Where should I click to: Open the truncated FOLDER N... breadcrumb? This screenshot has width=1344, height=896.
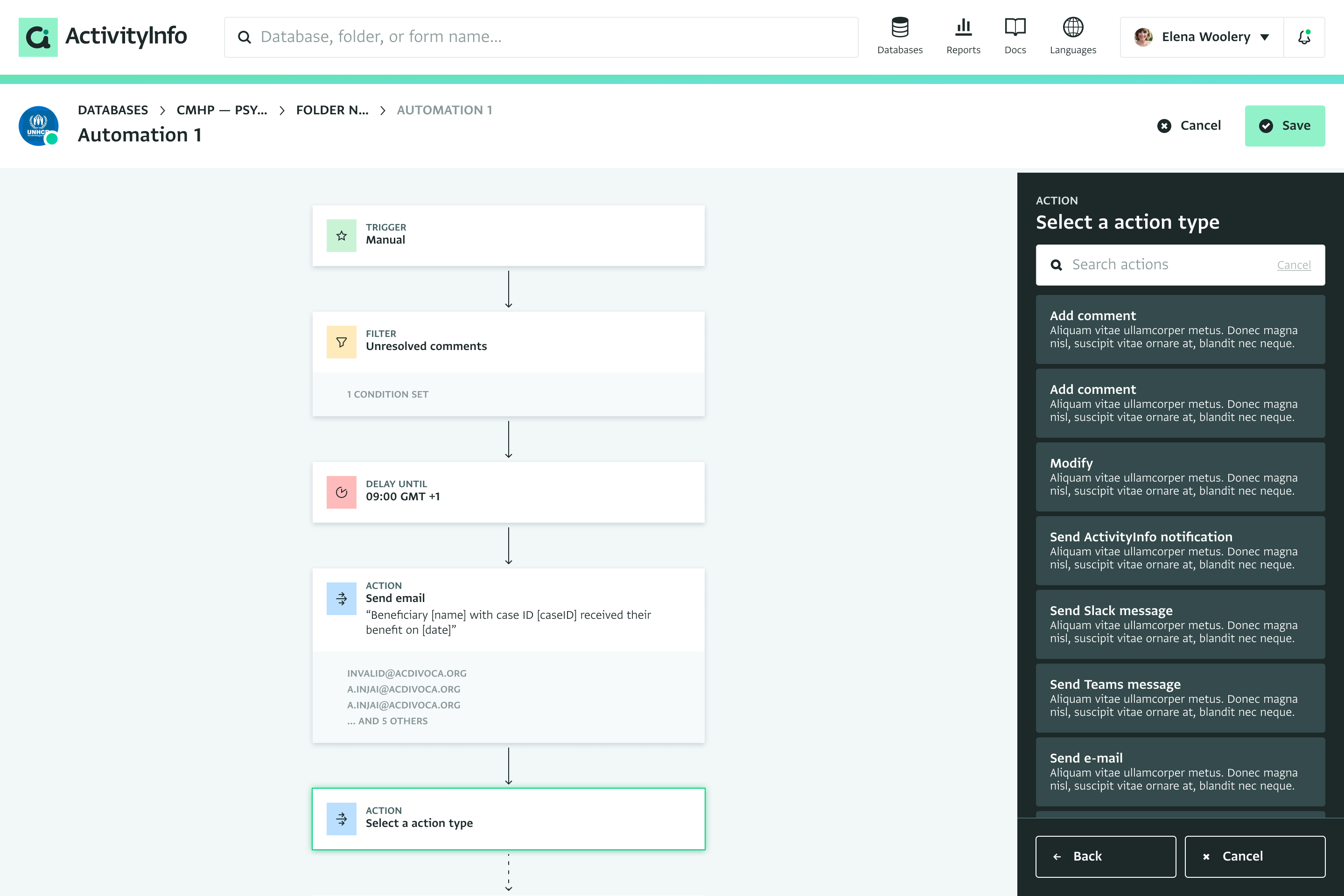[332, 110]
